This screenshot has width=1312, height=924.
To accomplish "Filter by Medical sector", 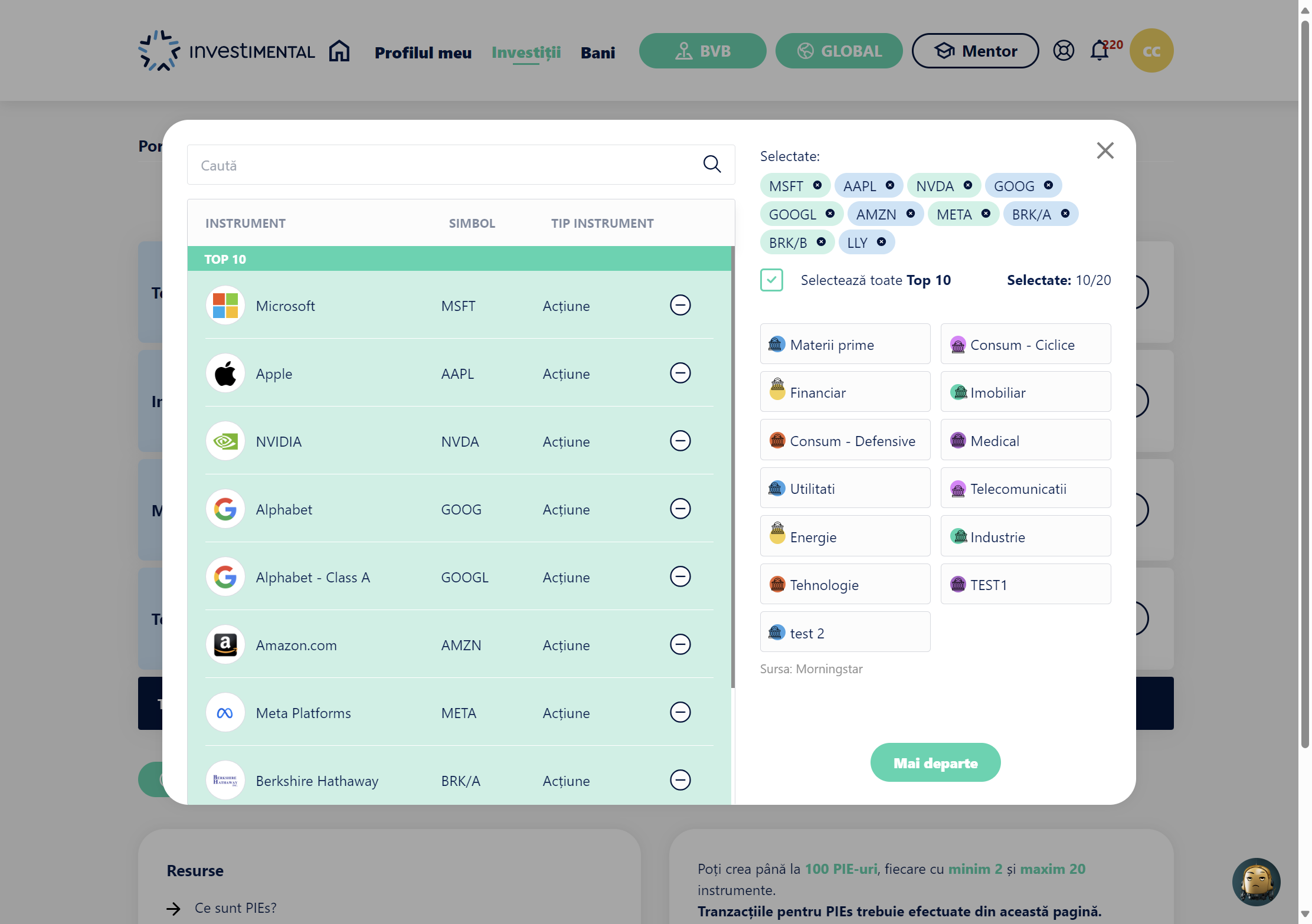I will (1025, 440).
